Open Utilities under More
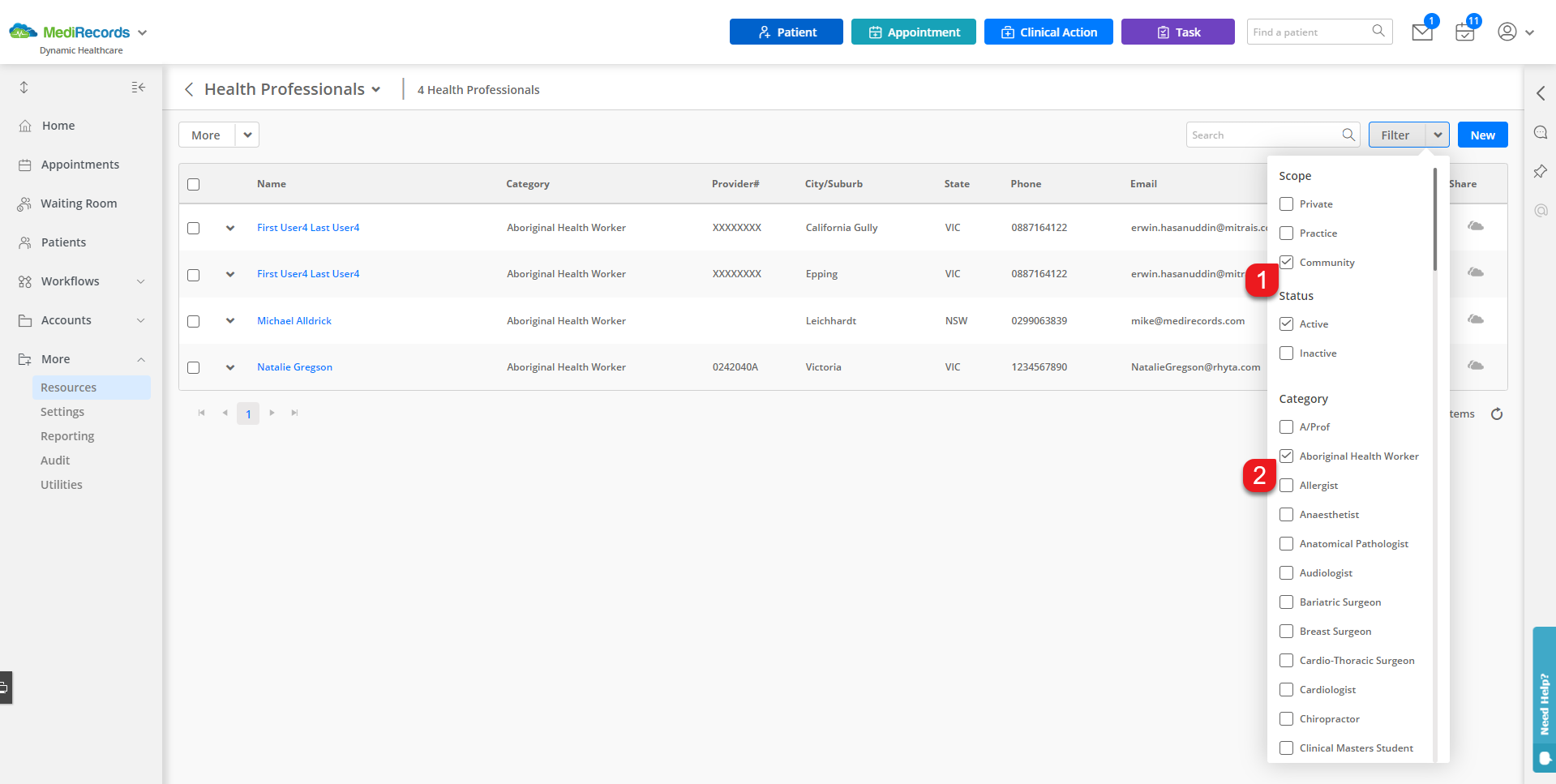This screenshot has height=784, width=1556. 62,485
